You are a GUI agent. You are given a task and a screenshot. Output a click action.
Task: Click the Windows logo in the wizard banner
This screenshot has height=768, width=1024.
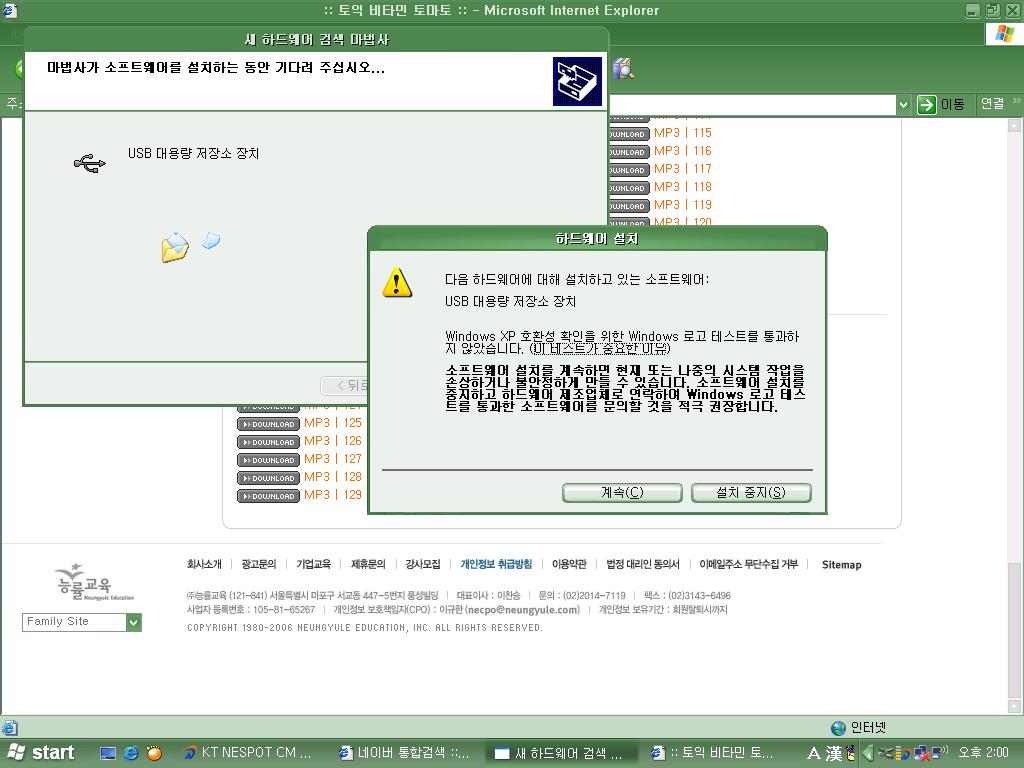coord(578,81)
